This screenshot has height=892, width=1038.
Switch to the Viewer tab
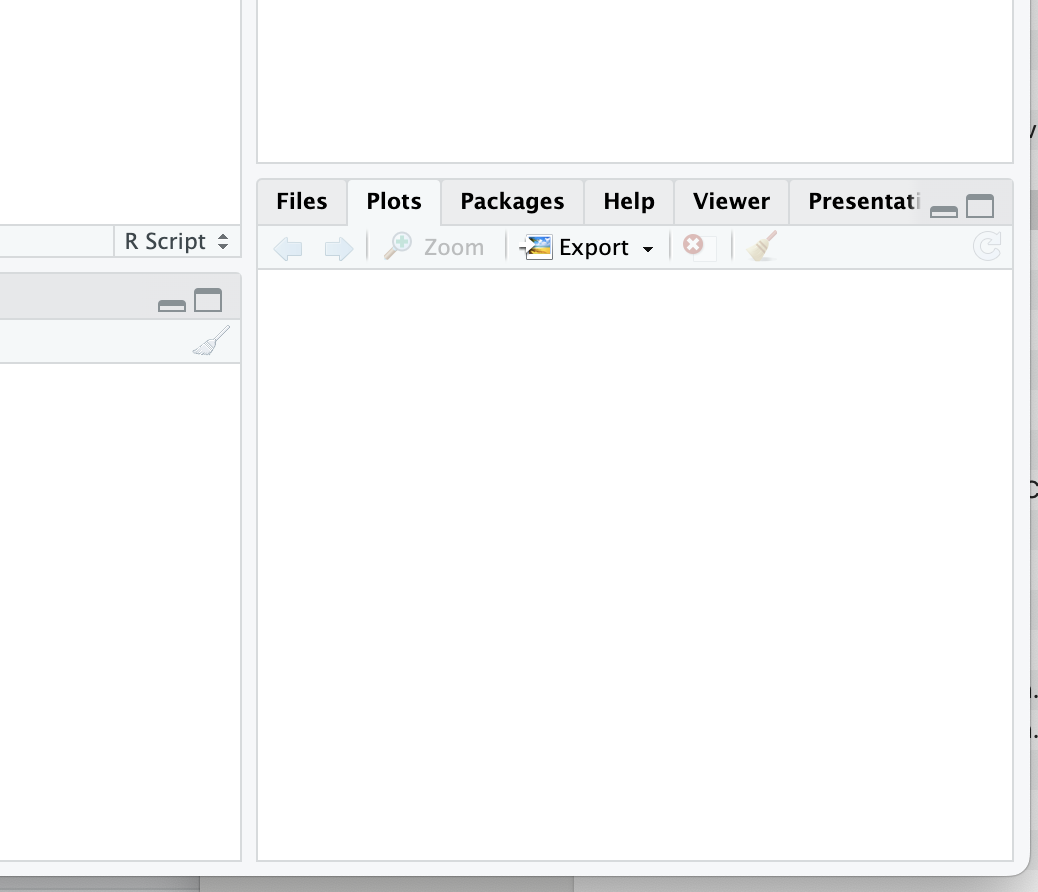731,202
